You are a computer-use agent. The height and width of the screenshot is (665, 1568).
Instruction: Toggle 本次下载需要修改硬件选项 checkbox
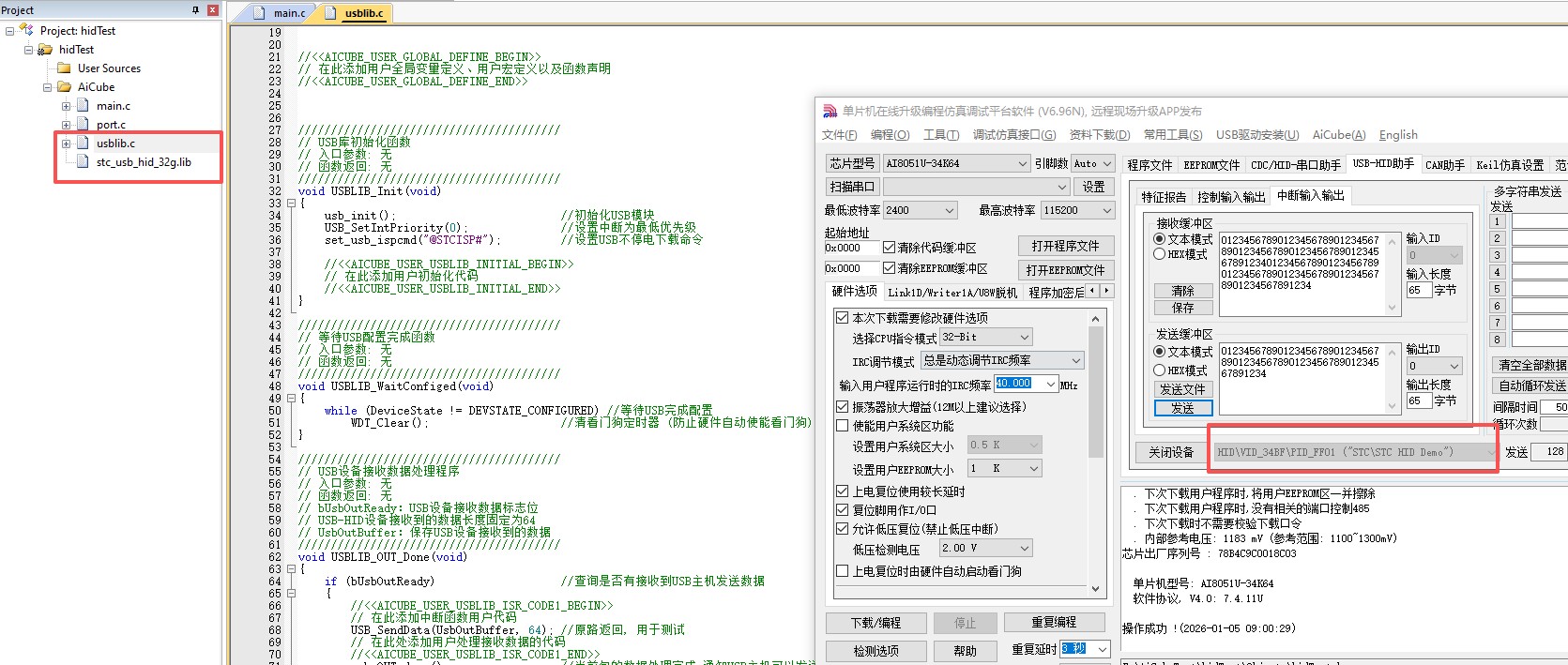pyautogui.click(x=842, y=318)
